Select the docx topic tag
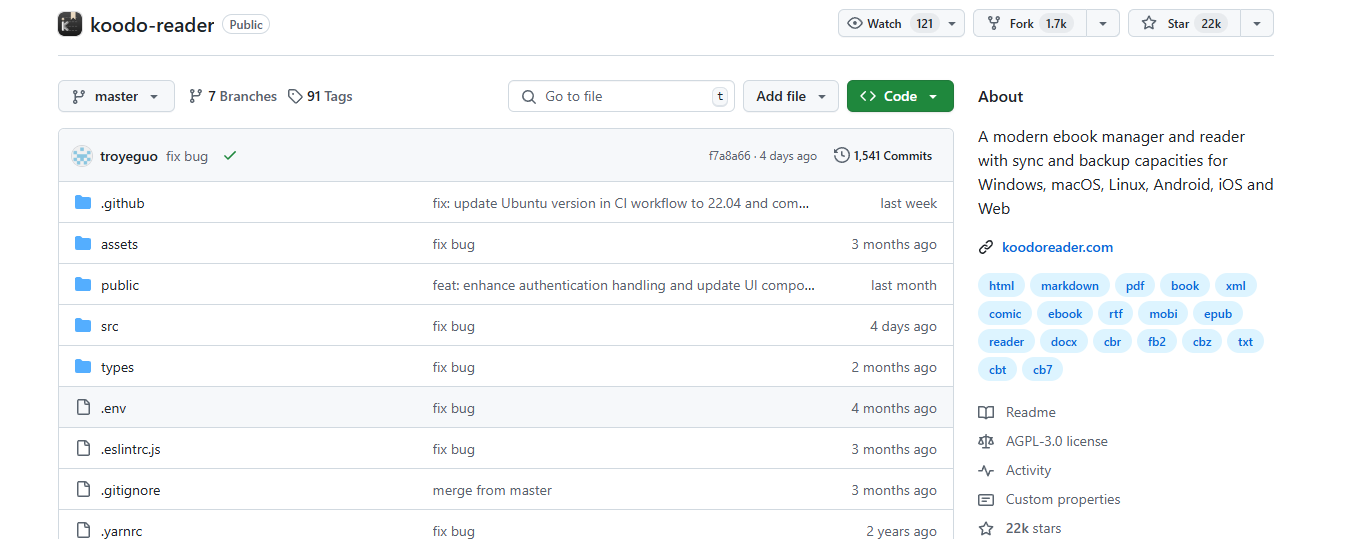 (1064, 342)
